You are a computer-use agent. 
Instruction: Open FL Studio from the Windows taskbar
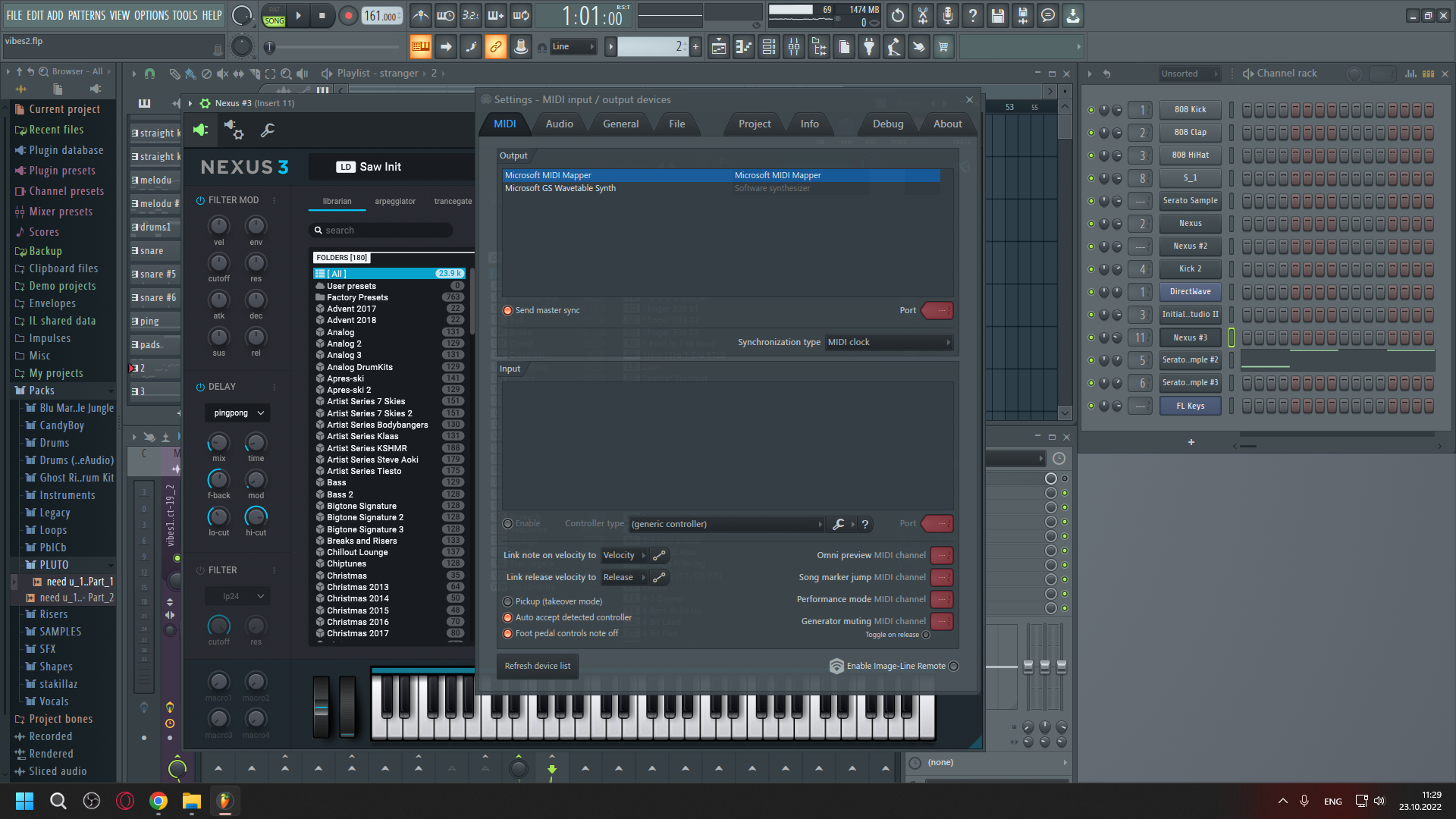[224, 801]
